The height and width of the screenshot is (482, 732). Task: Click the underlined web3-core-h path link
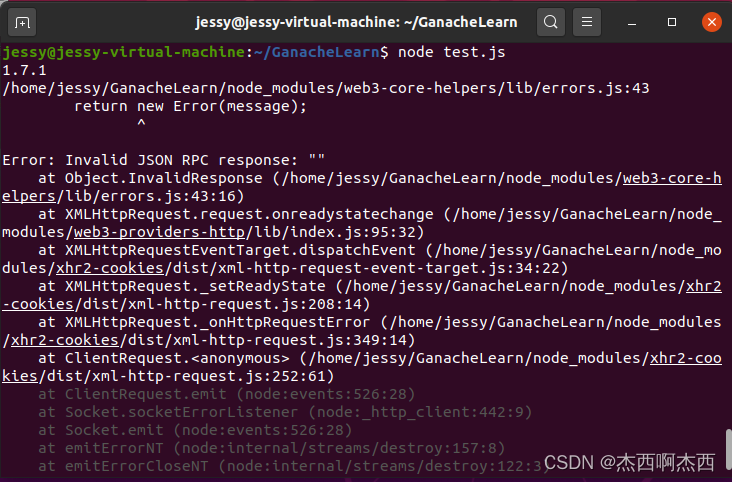(x=672, y=178)
